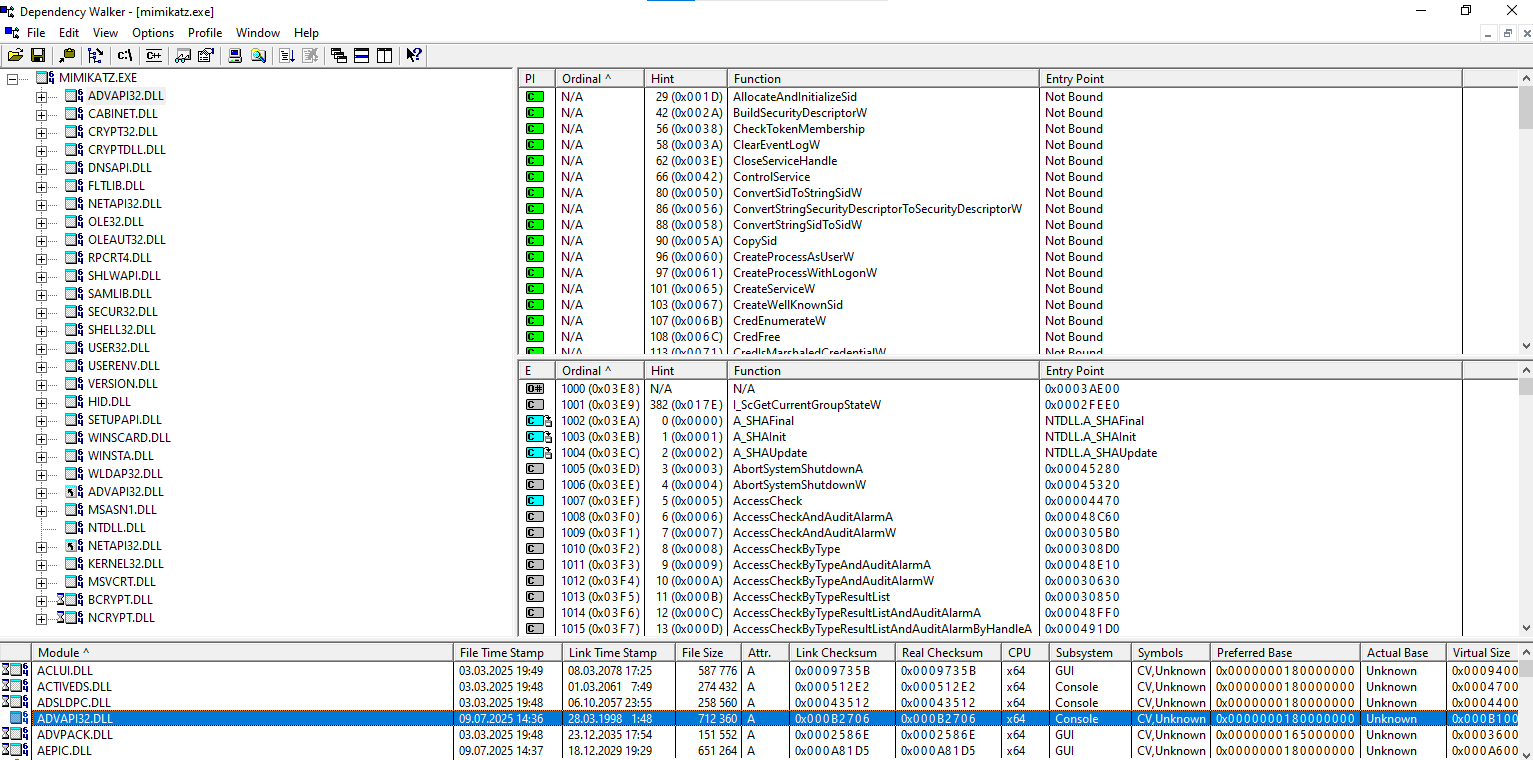This screenshot has height=760, width=1533.
Task: Collapse the MIMIKATZ.EXE root node
Action: 12,78
